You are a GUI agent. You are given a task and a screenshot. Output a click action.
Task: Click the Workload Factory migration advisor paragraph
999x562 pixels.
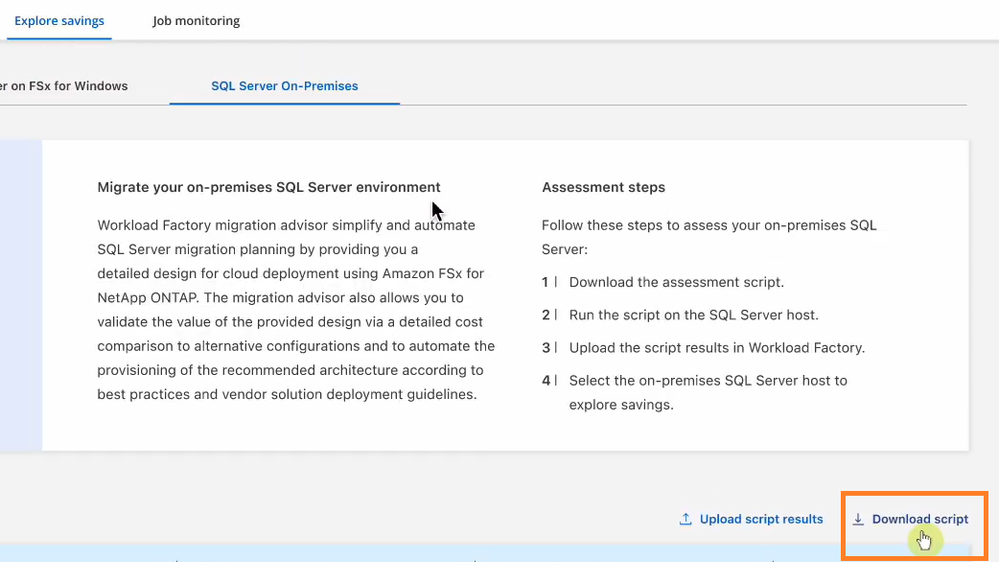[x=295, y=309]
